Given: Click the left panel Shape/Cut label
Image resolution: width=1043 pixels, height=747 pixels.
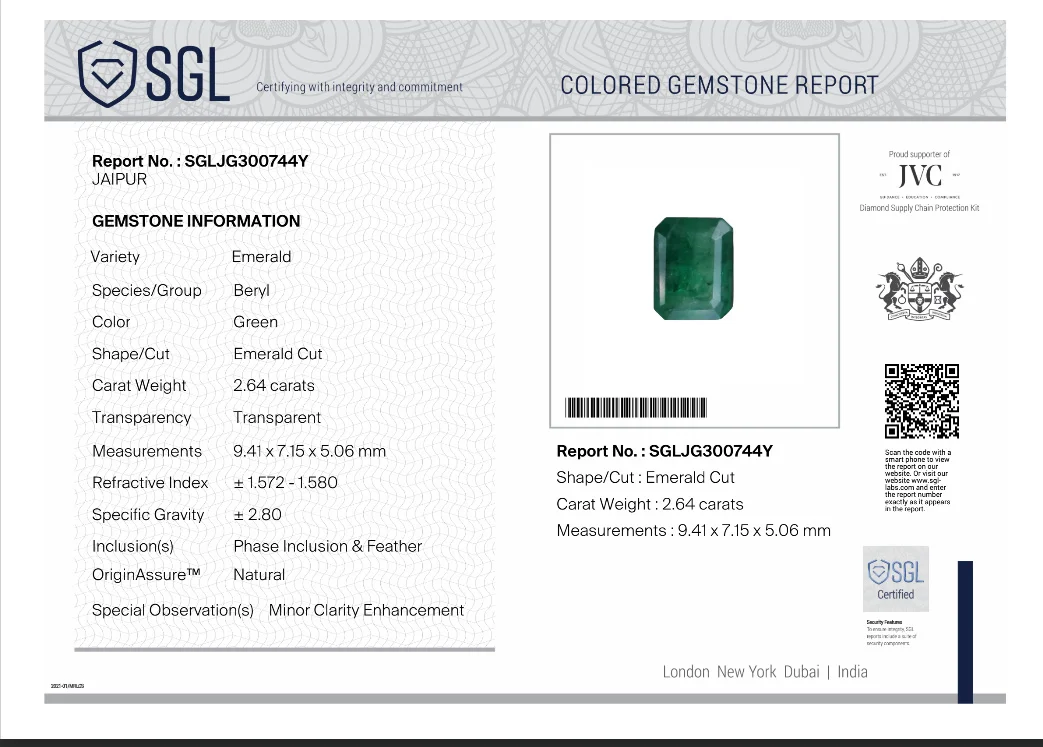Looking at the screenshot, I should [x=130, y=354].
